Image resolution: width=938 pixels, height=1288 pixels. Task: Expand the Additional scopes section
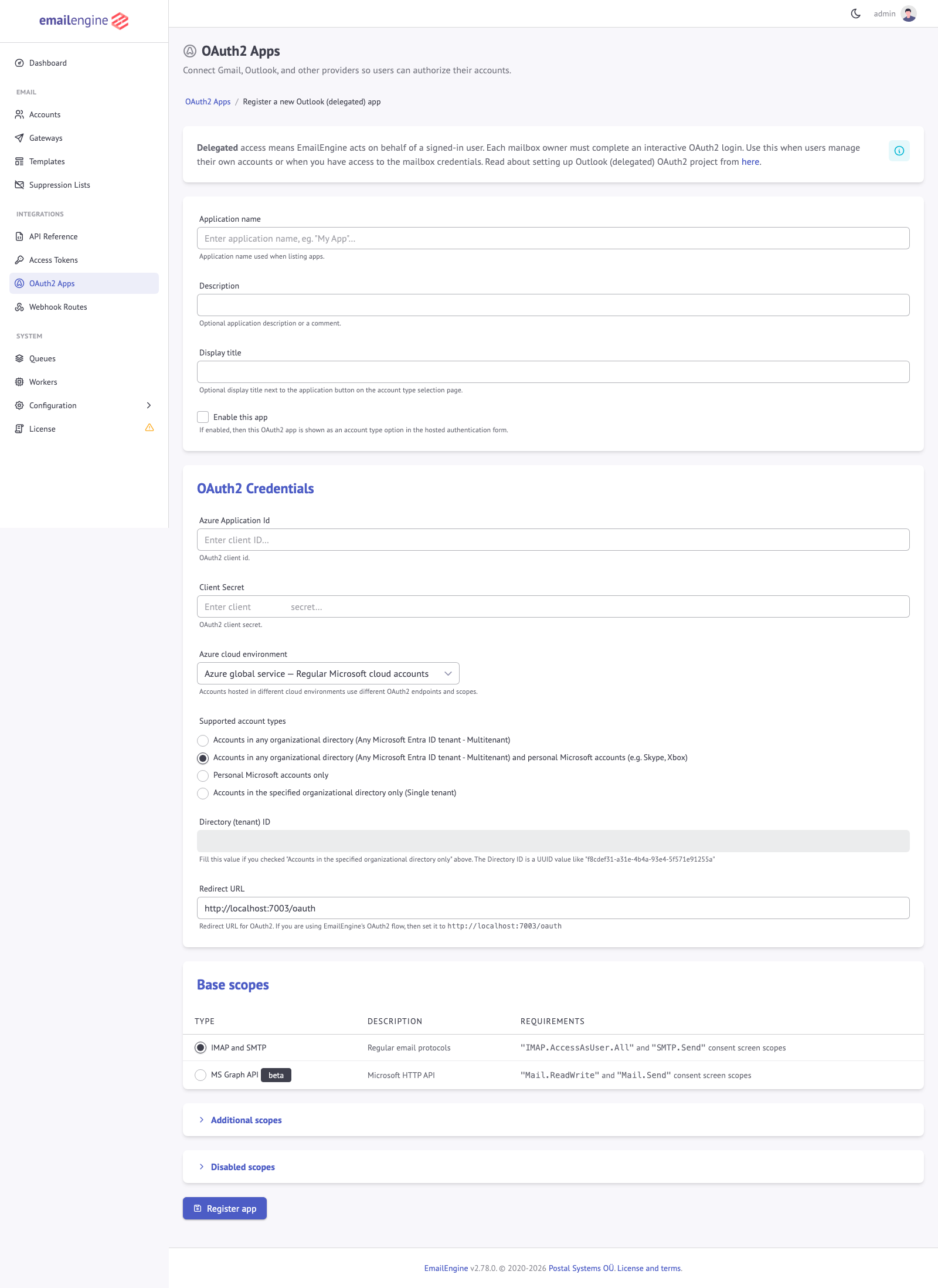pos(246,1120)
